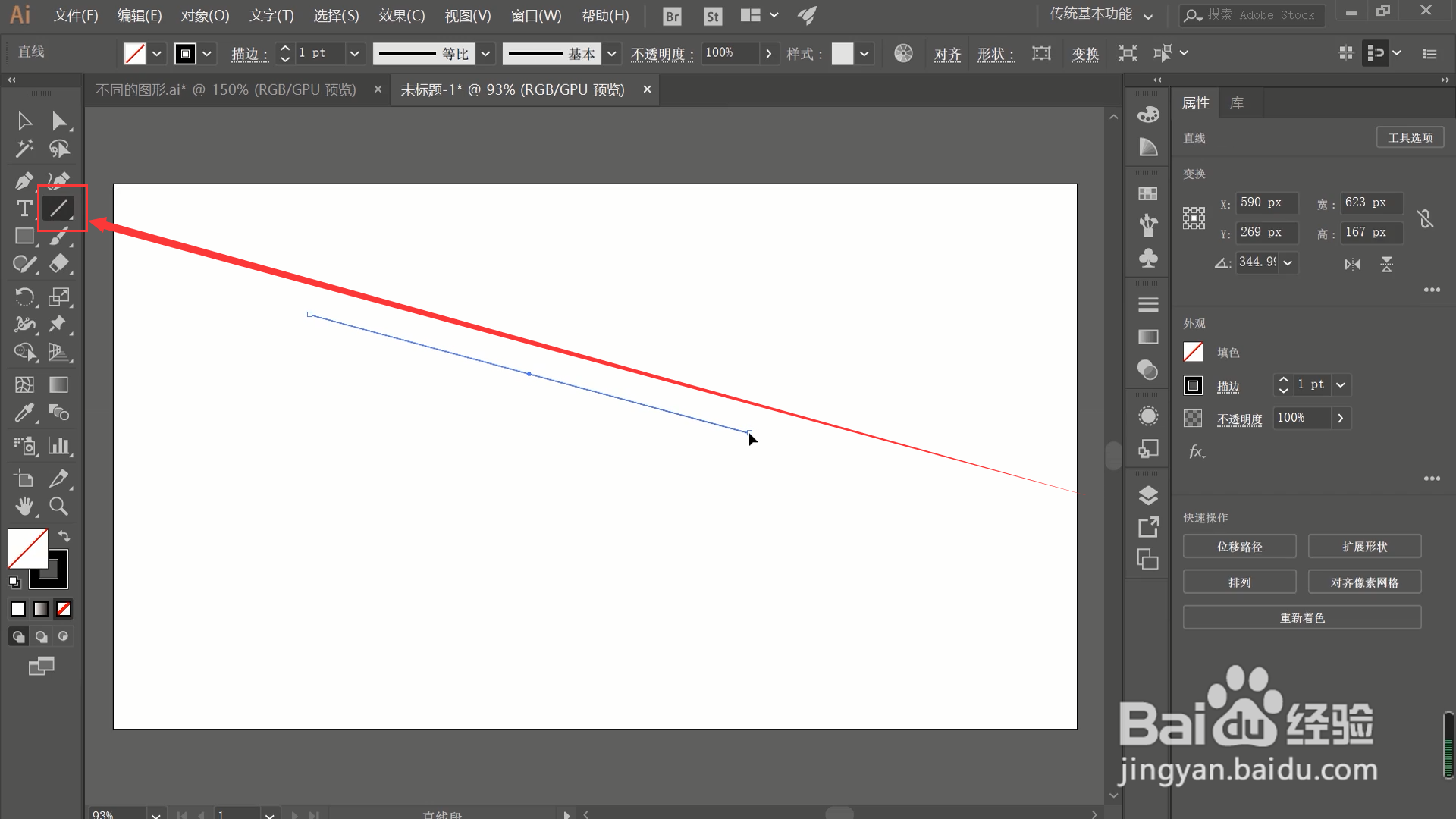Select the Rotate tool
1456x819 pixels.
click(24, 297)
